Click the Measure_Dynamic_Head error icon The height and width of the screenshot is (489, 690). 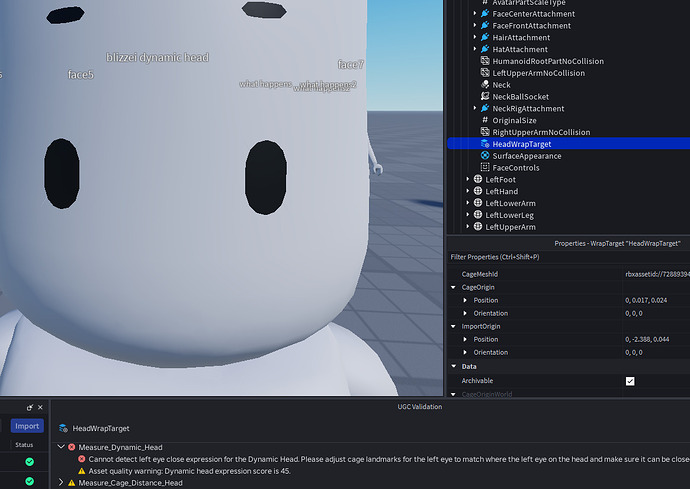72,447
